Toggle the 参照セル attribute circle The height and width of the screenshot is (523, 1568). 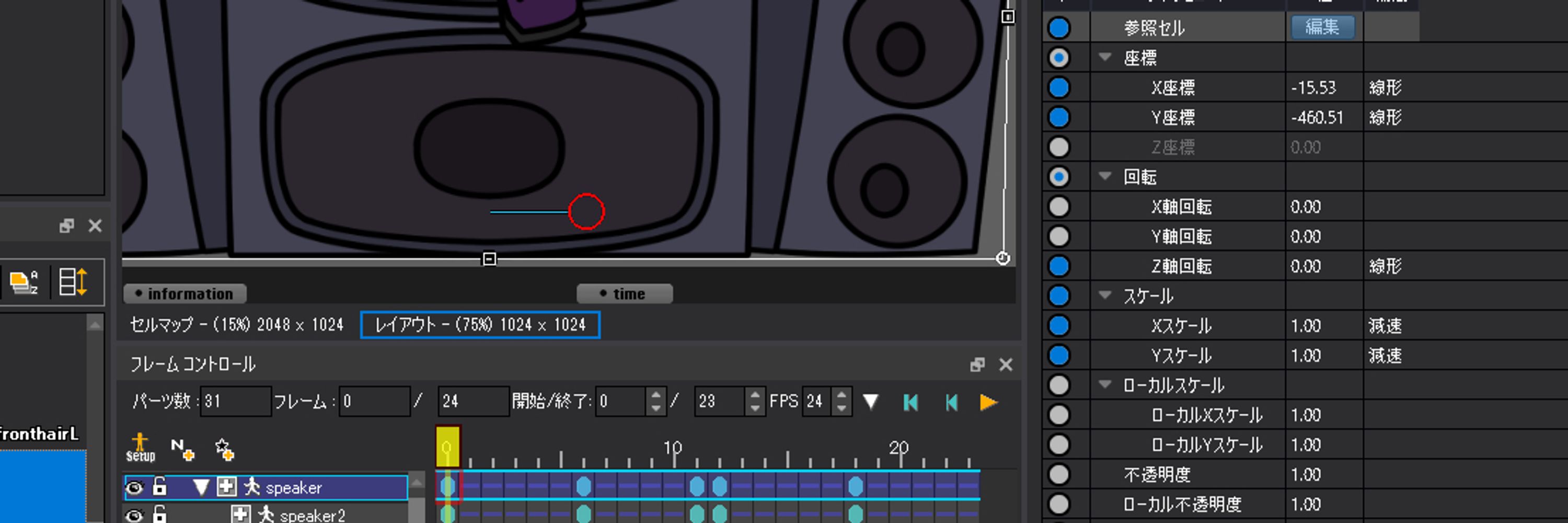pyautogui.click(x=1059, y=28)
